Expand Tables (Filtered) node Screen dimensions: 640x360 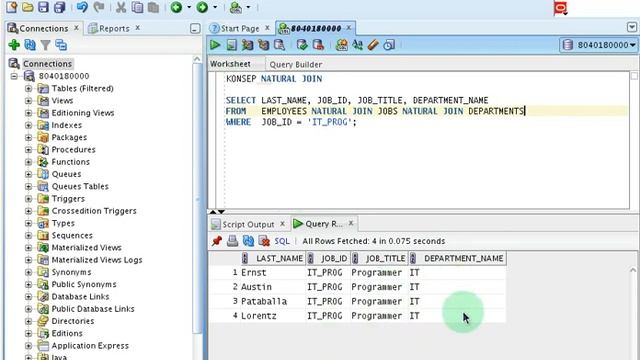click(28, 88)
